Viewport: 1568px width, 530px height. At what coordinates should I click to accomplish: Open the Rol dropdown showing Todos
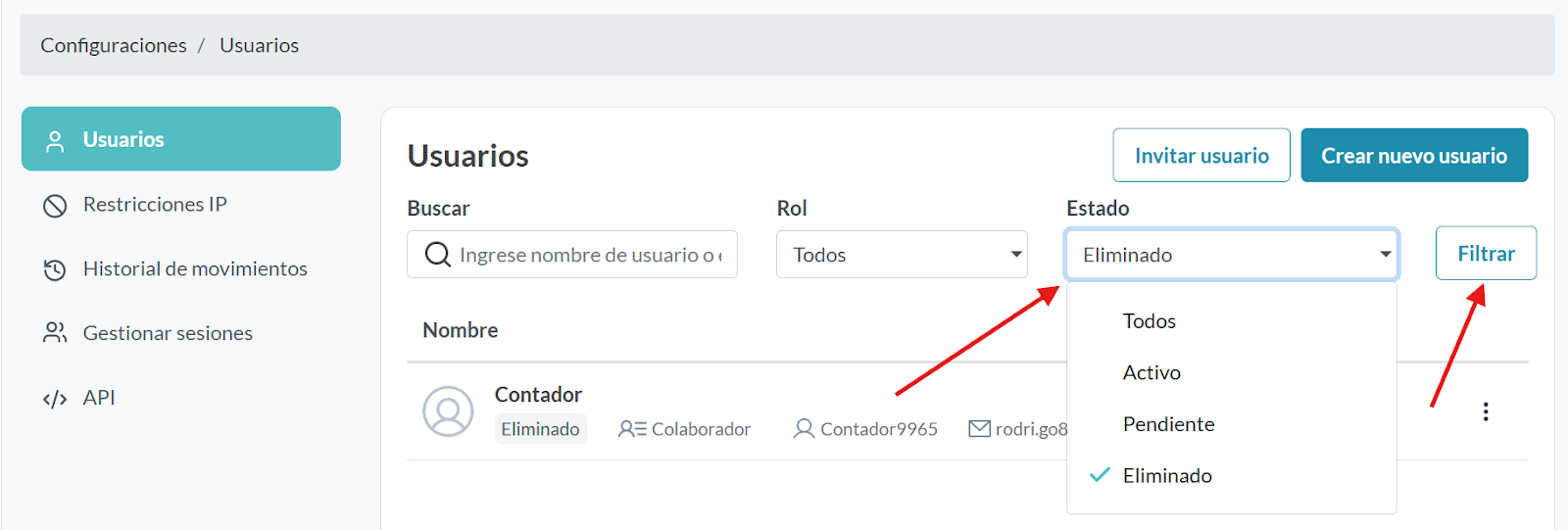point(902,255)
